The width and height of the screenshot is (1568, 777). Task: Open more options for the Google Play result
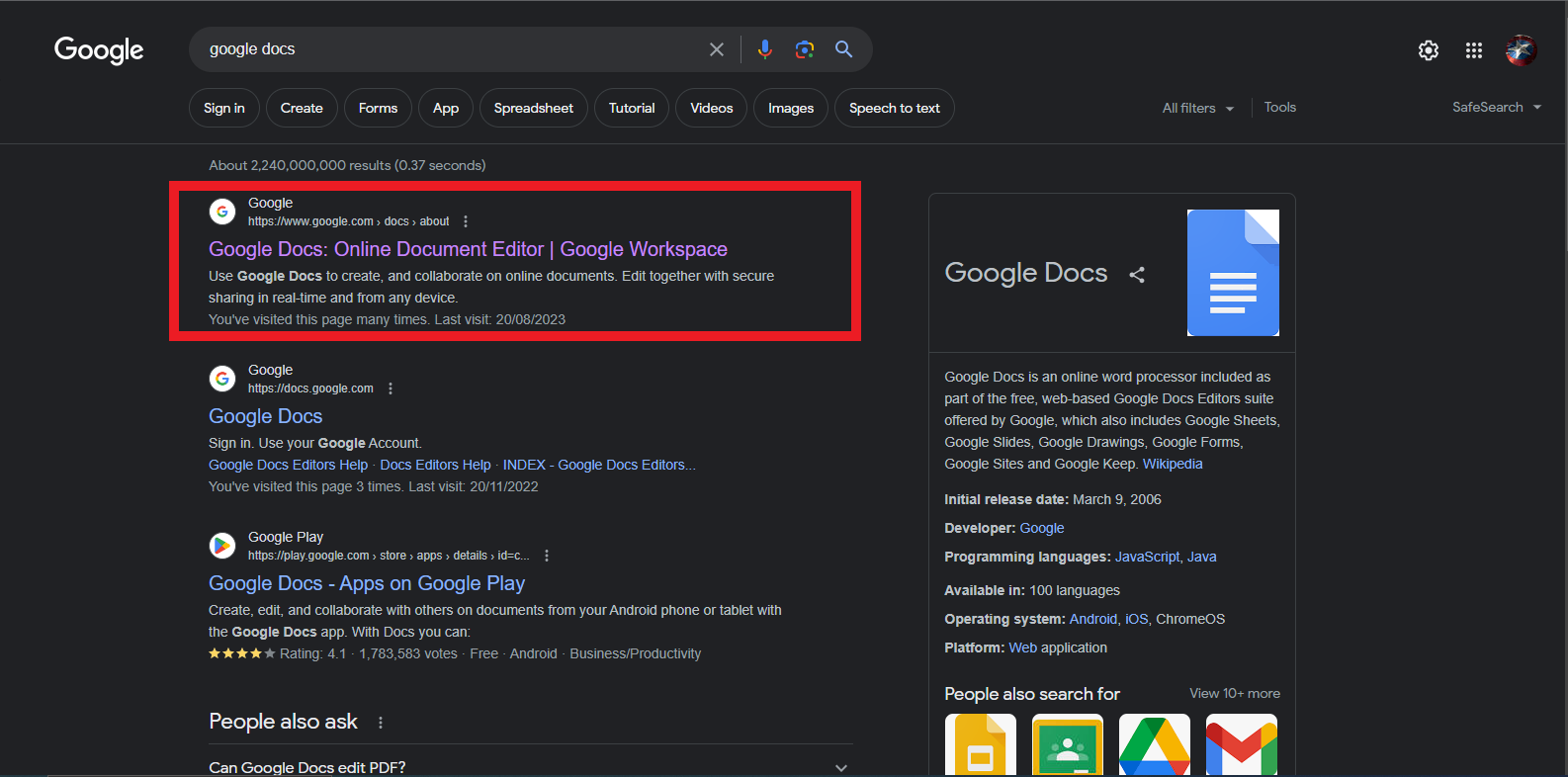[x=547, y=556]
